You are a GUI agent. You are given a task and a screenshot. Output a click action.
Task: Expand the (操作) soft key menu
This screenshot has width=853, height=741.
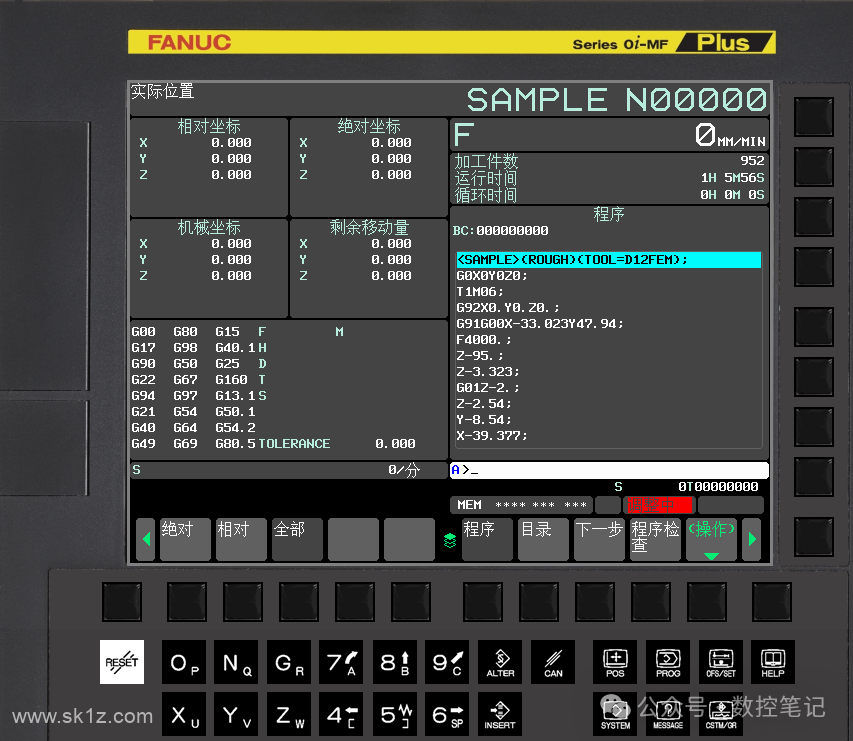[711, 539]
